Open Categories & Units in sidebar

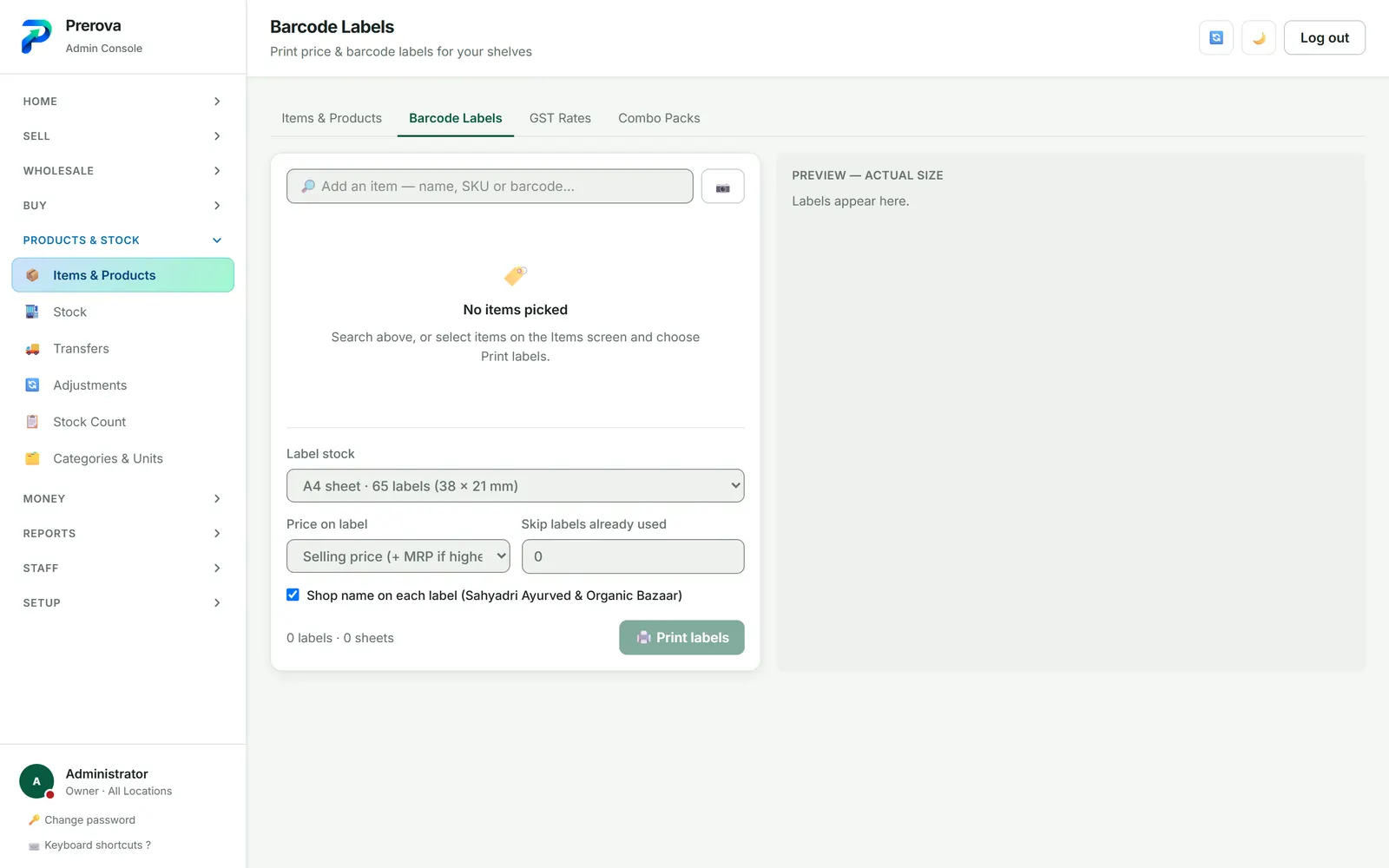coord(122,458)
